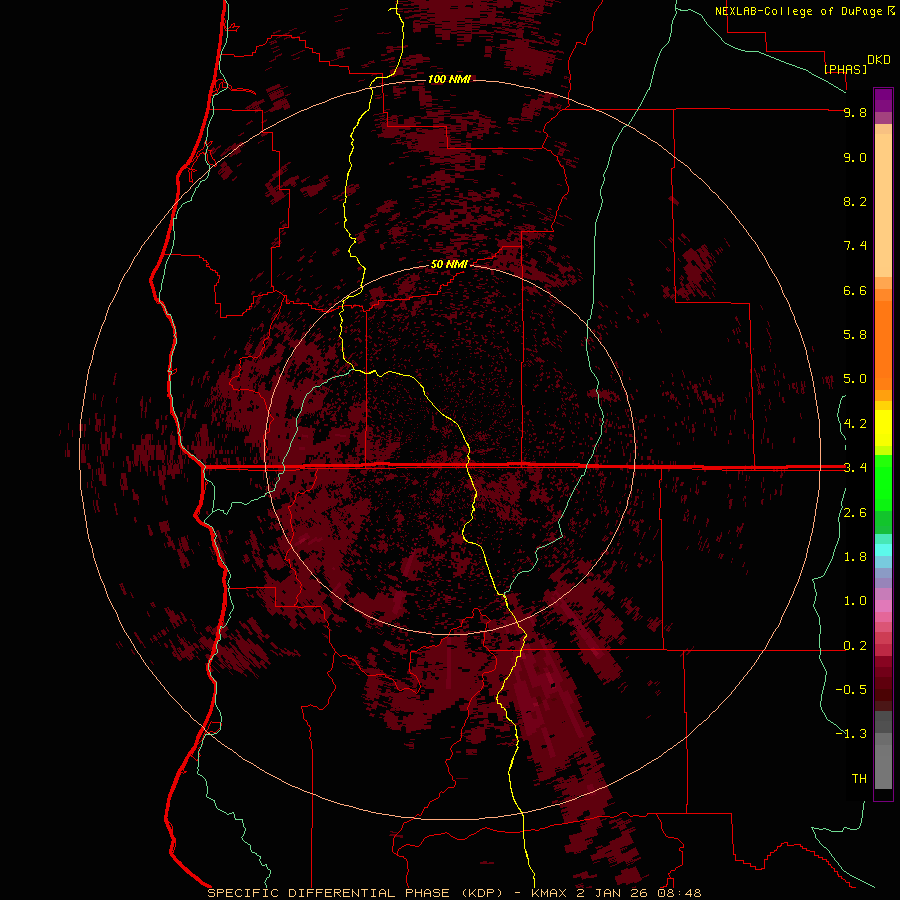Screen dimensions: 900x900
Task: Click the 9.0 scale value
Action: pos(855,157)
